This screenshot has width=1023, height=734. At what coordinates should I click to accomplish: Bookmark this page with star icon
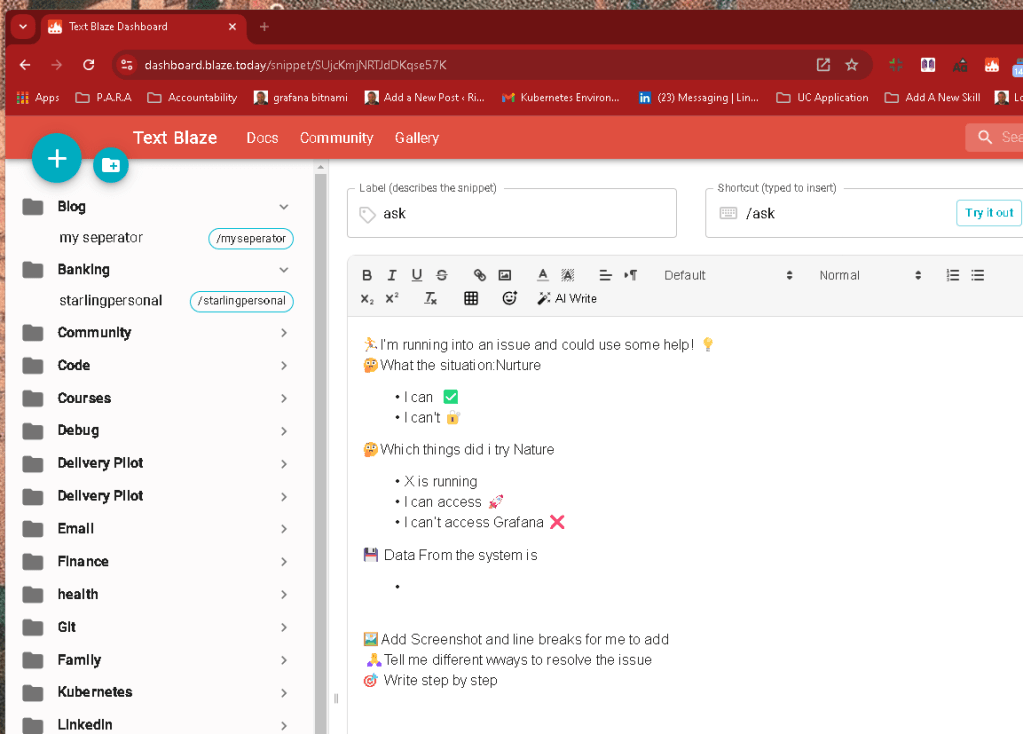[x=851, y=65]
